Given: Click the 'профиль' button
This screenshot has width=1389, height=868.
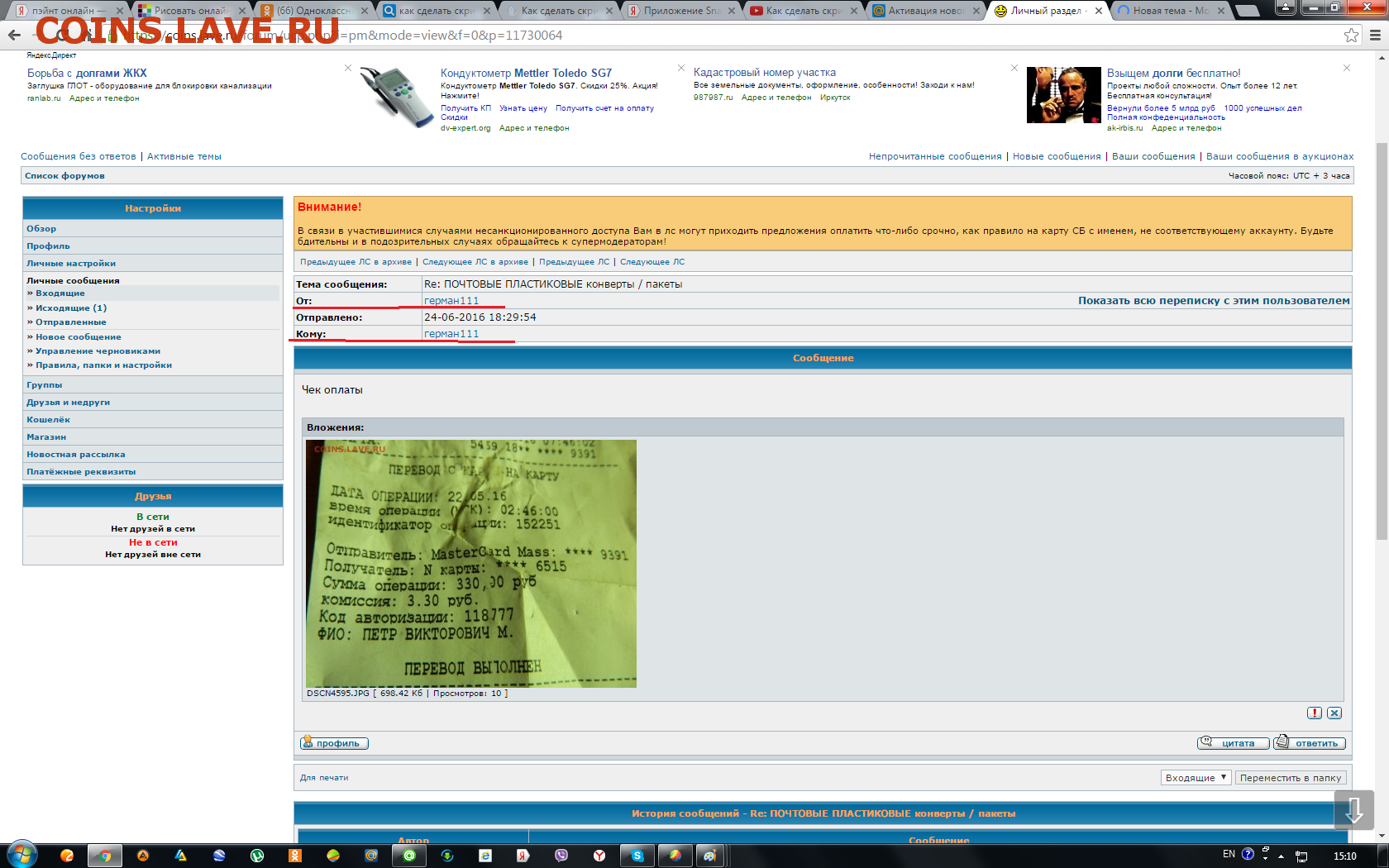Looking at the screenshot, I should click(x=334, y=743).
